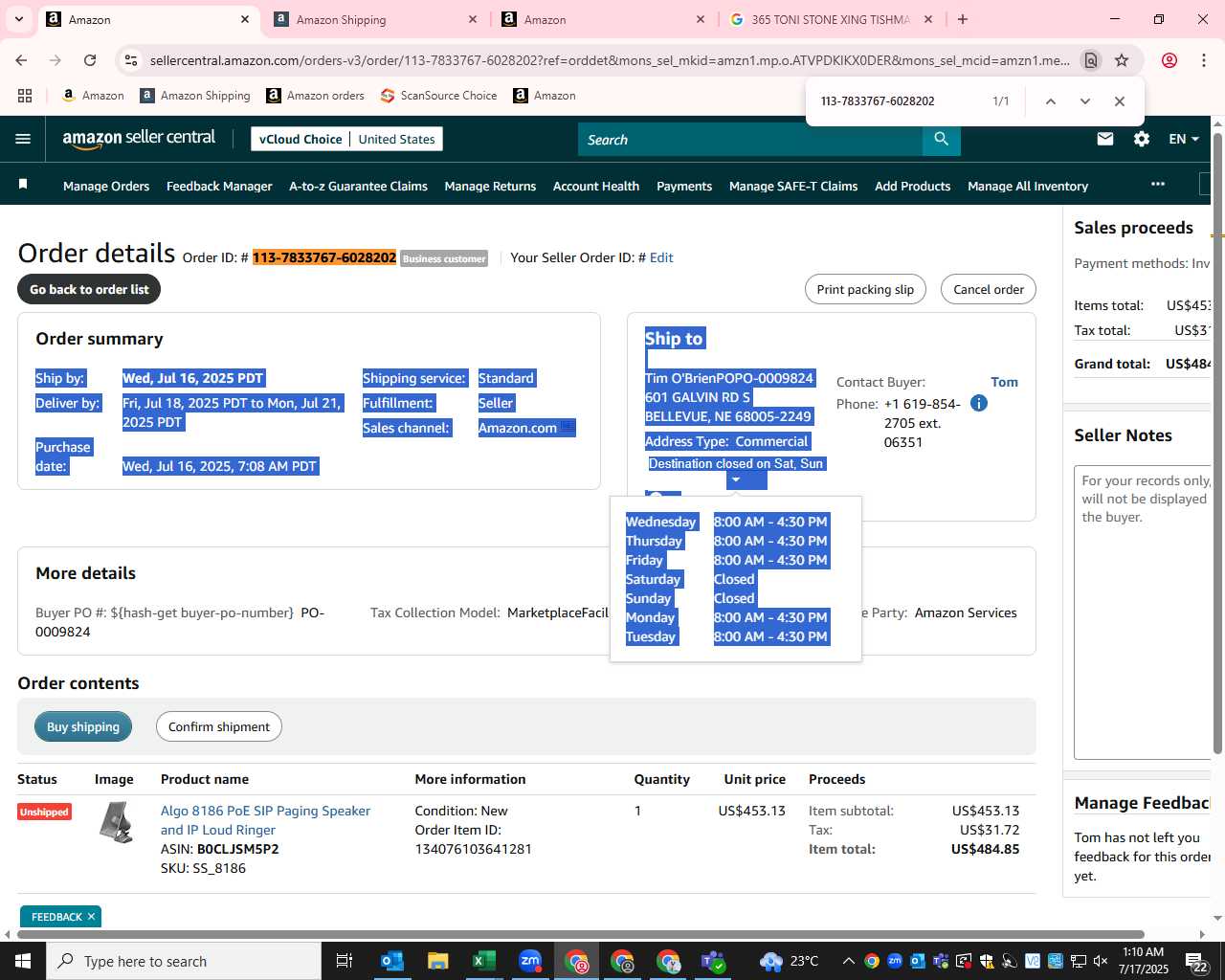Open the Chrome profile icon

point(1169,60)
